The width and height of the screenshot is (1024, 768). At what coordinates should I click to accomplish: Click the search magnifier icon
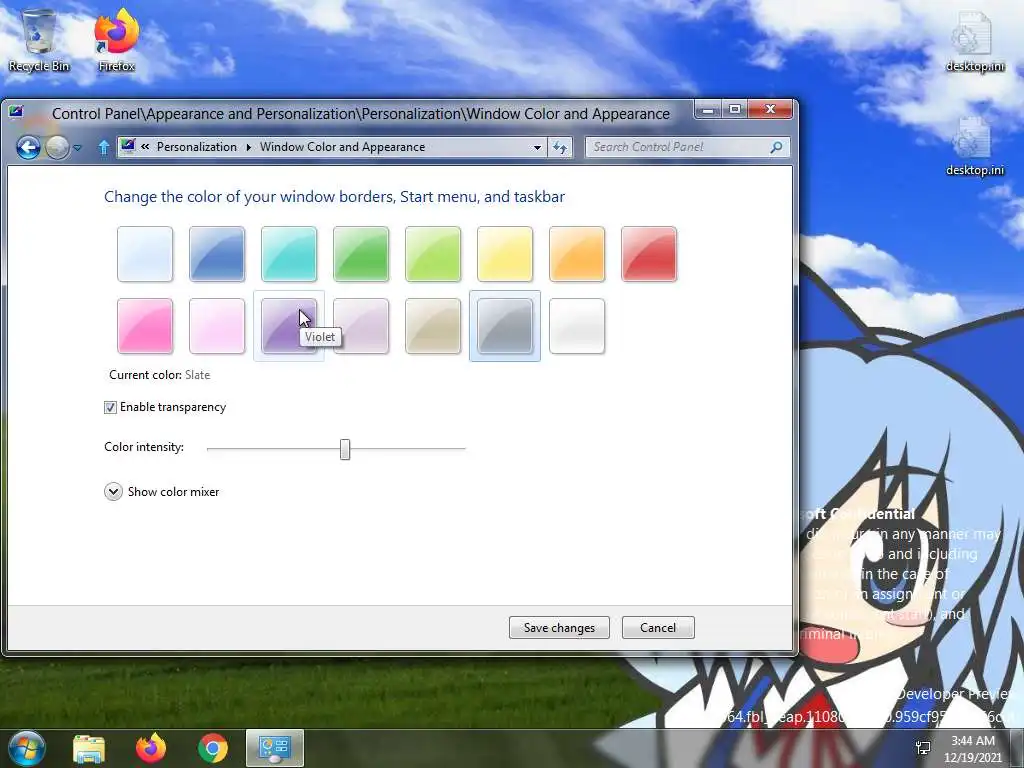776,148
